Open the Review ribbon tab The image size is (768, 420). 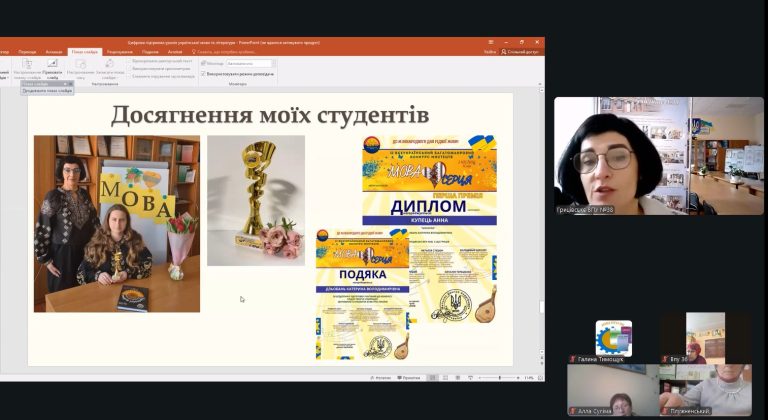click(x=120, y=52)
